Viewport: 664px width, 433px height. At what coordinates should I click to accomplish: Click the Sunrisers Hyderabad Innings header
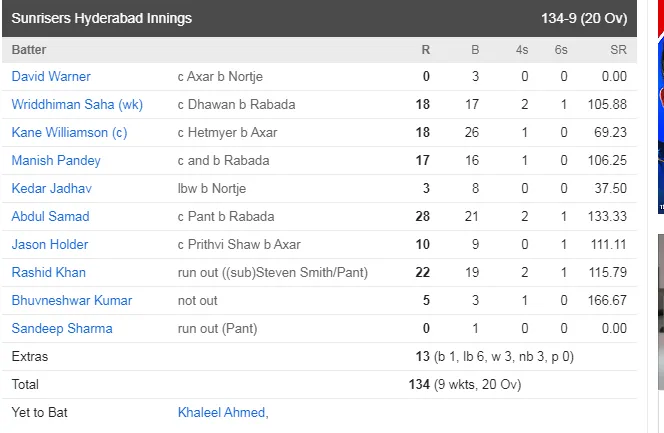[x=102, y=18]
